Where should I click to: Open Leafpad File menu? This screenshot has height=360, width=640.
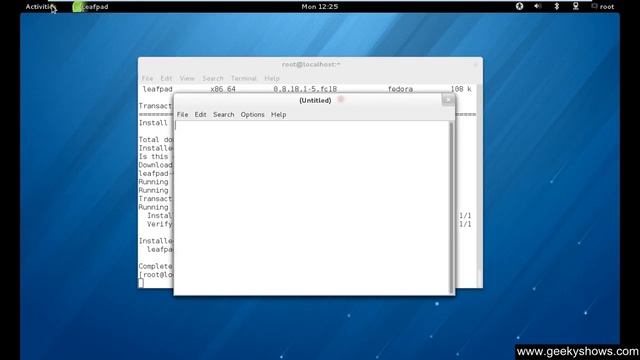coord(182,115)
